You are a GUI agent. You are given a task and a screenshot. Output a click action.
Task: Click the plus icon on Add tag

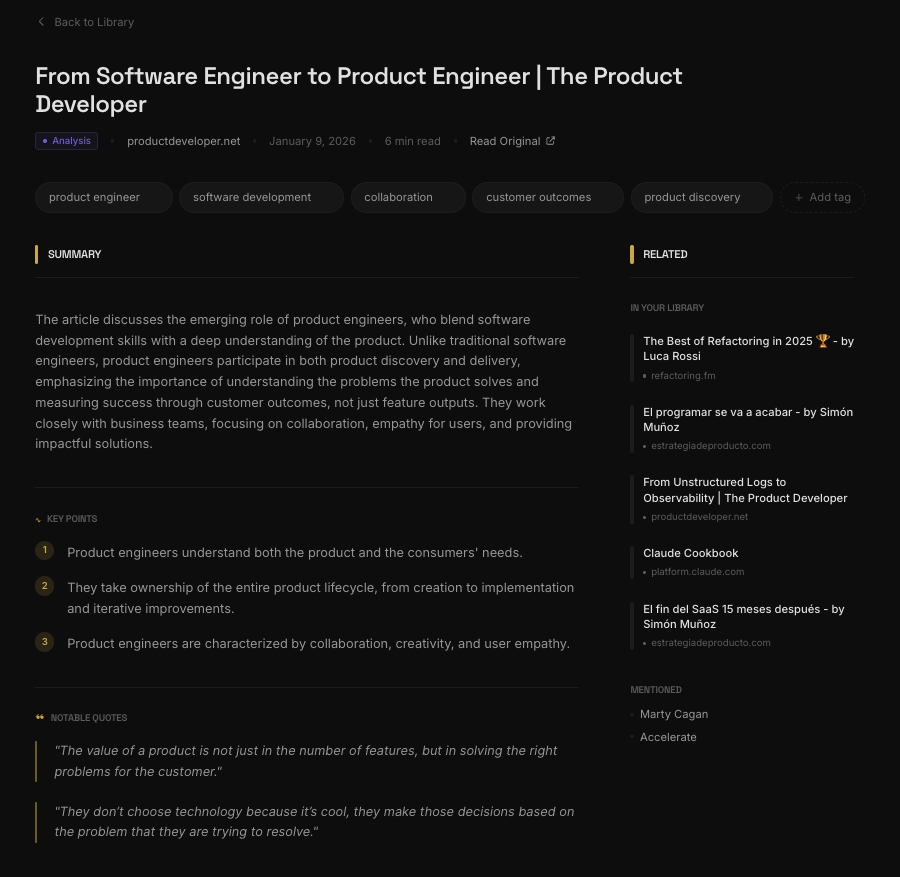tap(799, 197)
